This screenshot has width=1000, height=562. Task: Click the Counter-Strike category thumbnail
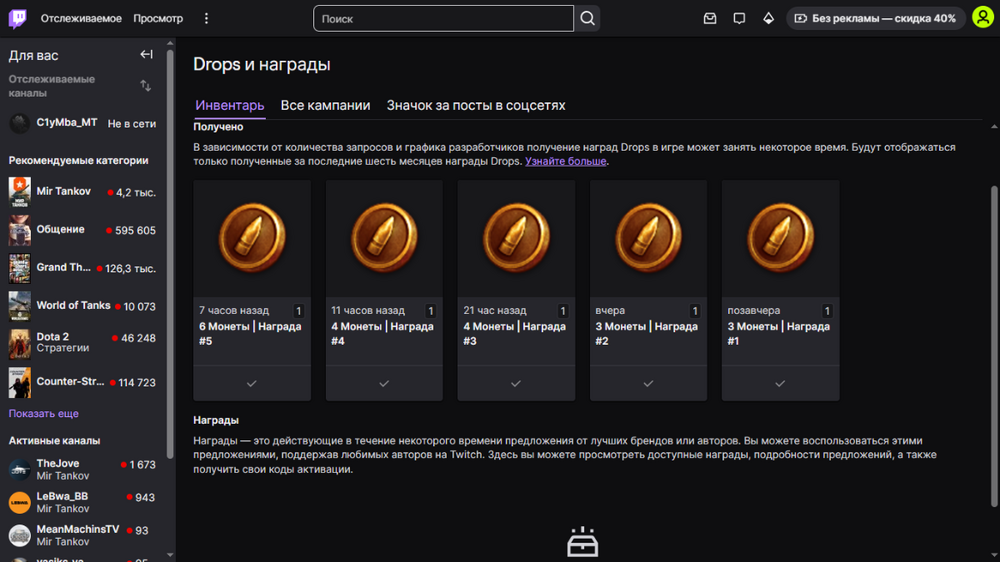pos(20,382)
